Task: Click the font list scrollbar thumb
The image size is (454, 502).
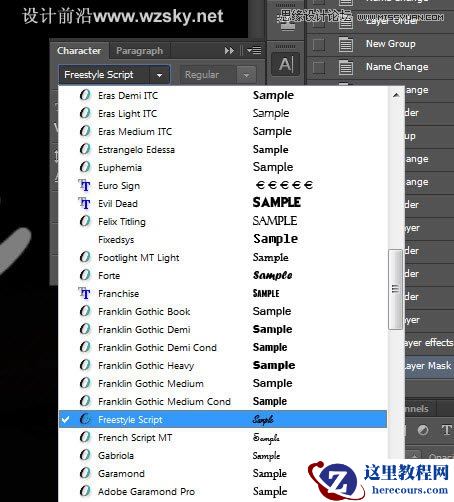Action: click(x=396, y=289)
